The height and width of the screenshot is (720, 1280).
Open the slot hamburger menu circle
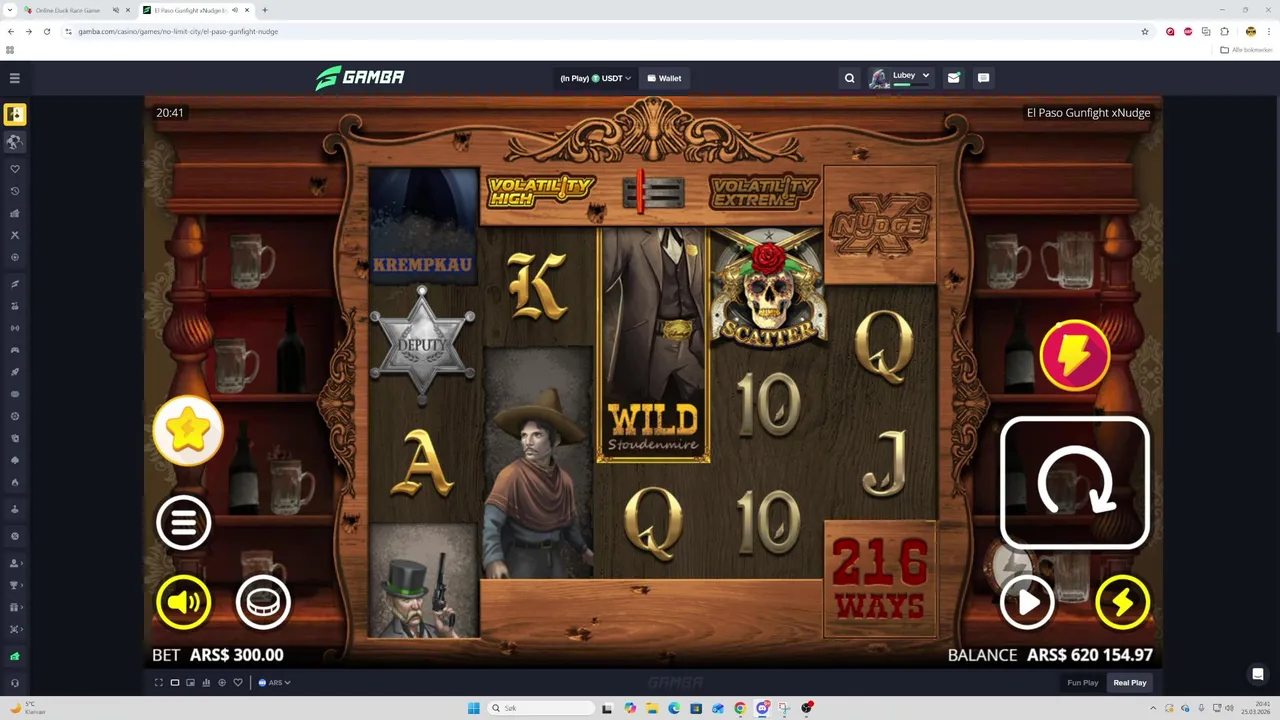pos(183,522)
